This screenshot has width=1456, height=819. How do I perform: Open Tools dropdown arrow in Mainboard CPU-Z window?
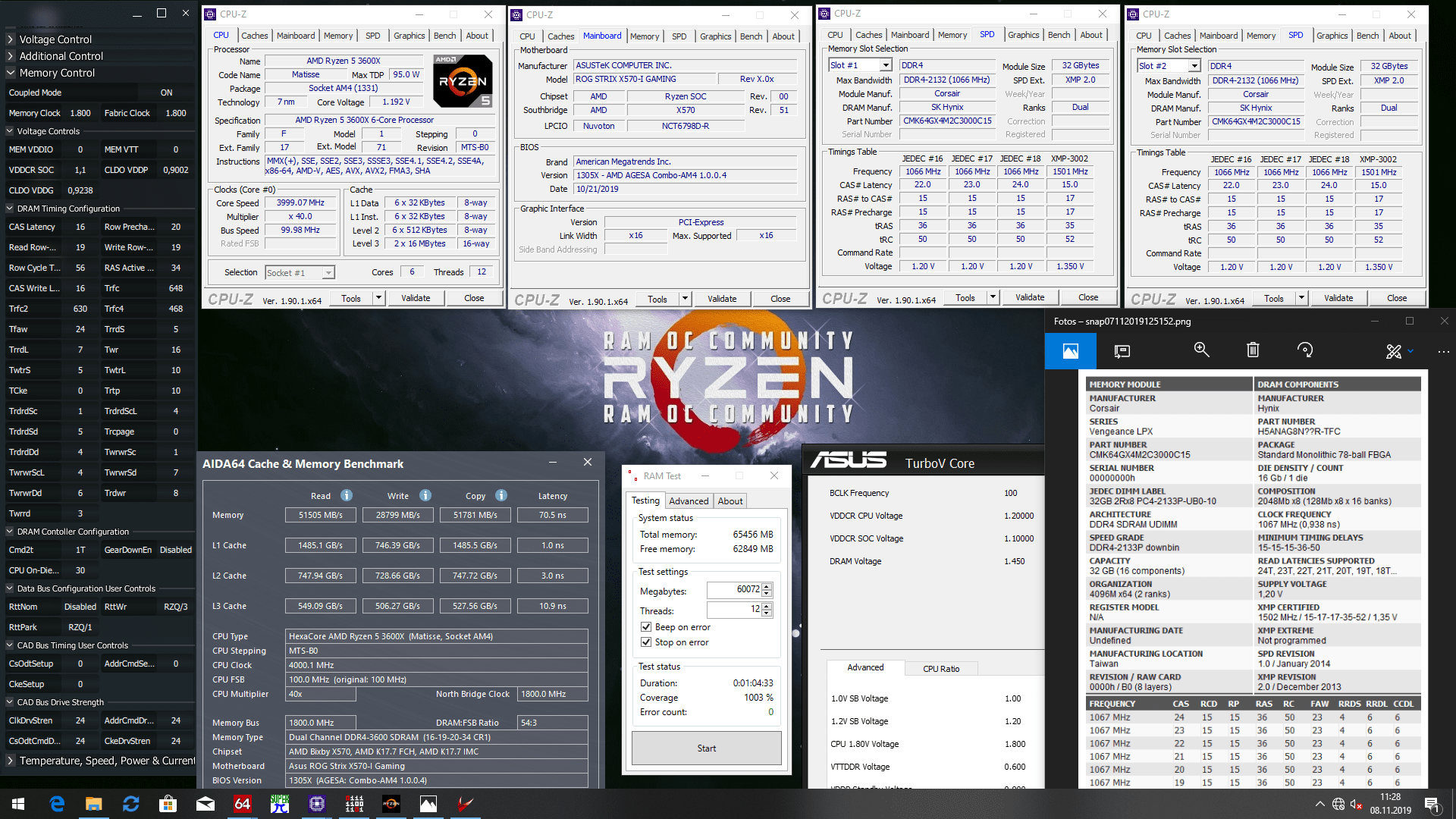pos(685,299)
